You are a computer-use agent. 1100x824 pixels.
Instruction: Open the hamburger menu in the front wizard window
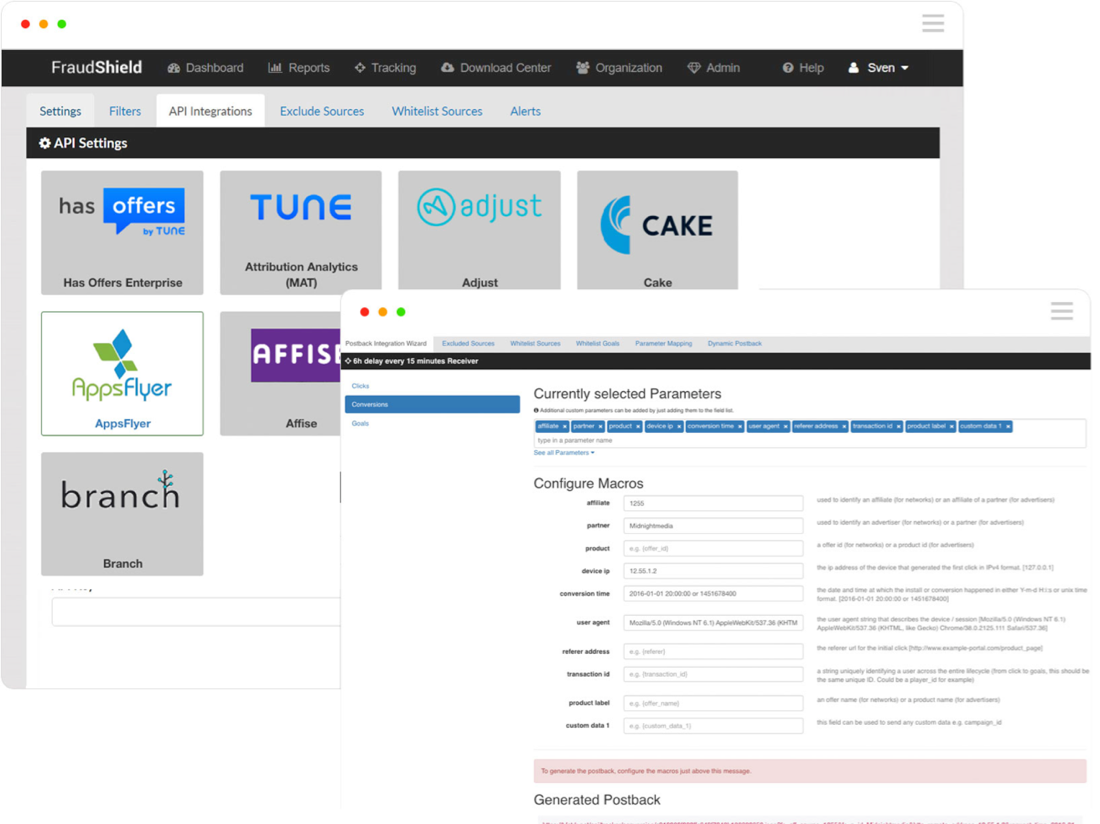point(1061,311)
